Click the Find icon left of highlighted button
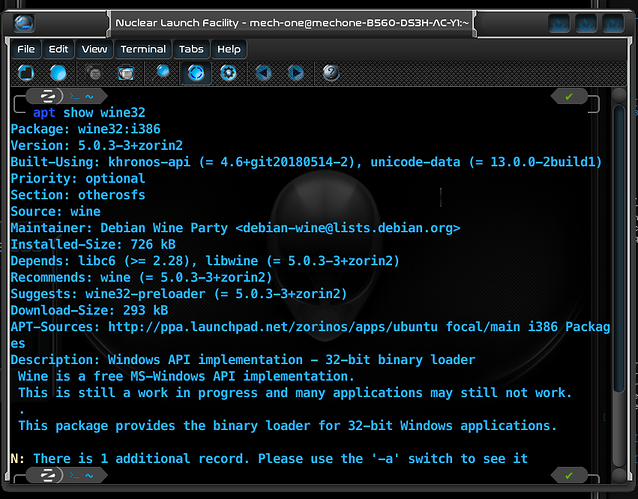 coord(163,73)
